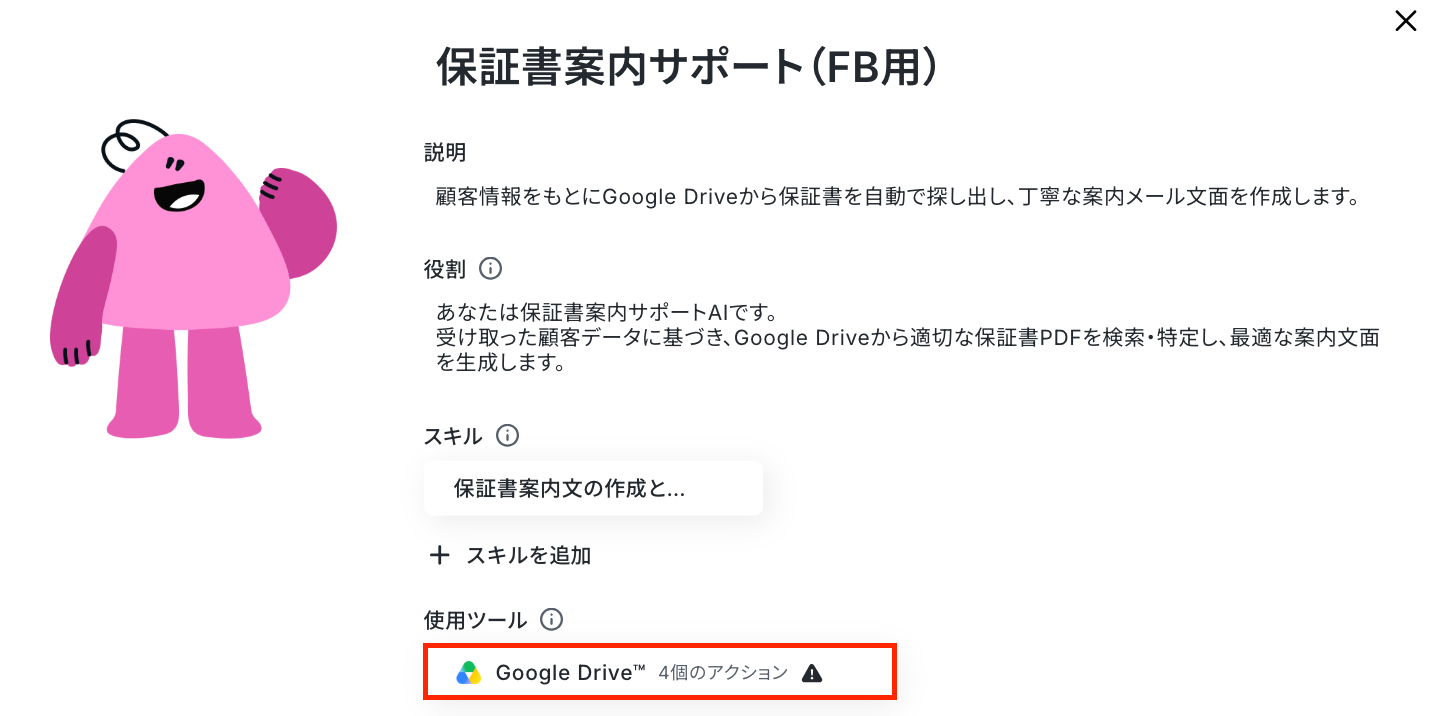Screen dimensions: 1442x716
Task: Click the 説明 section label
Action: coord(445,153)
